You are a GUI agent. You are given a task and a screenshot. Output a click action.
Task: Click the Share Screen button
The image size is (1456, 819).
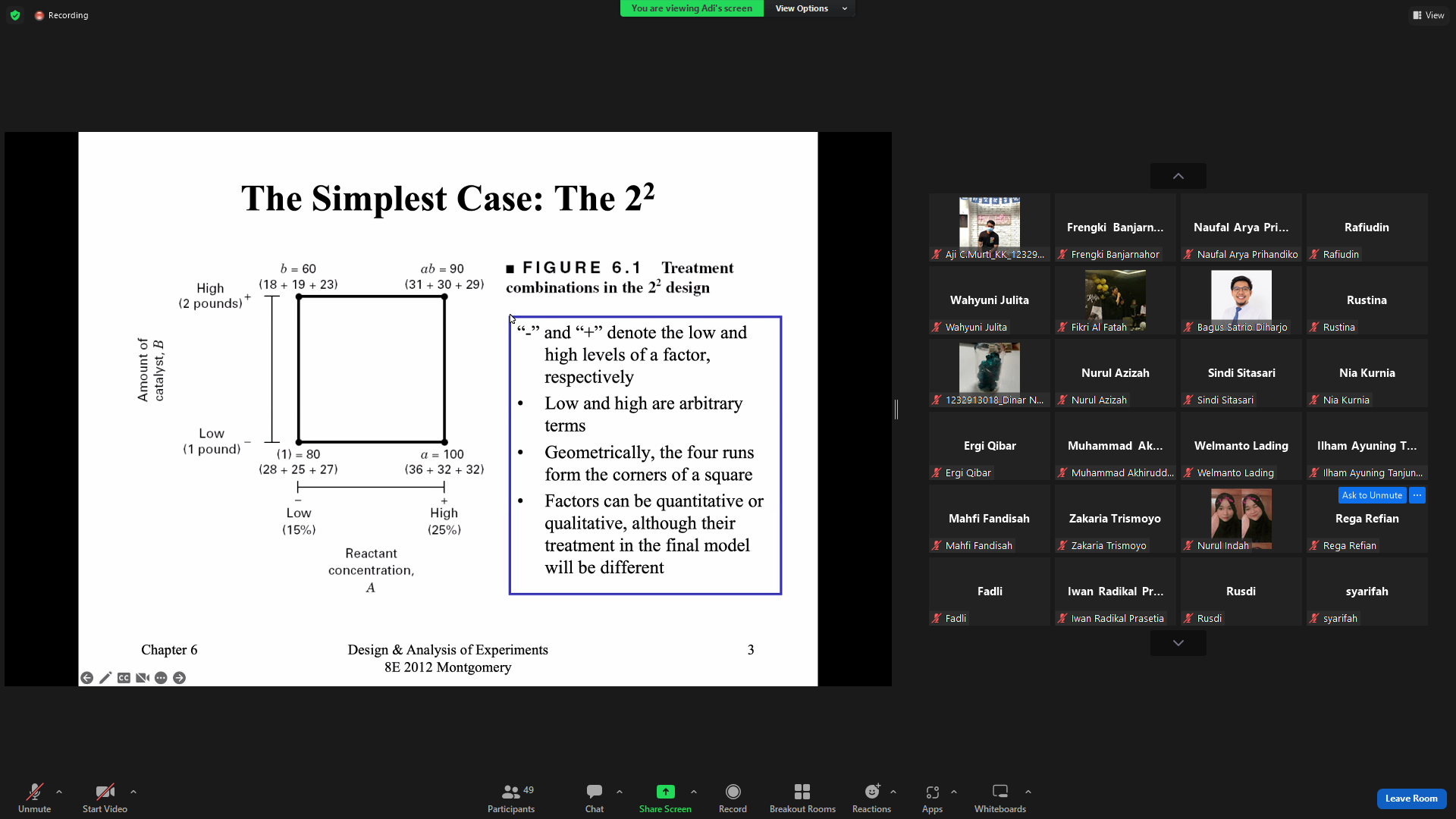pos(665,798)
